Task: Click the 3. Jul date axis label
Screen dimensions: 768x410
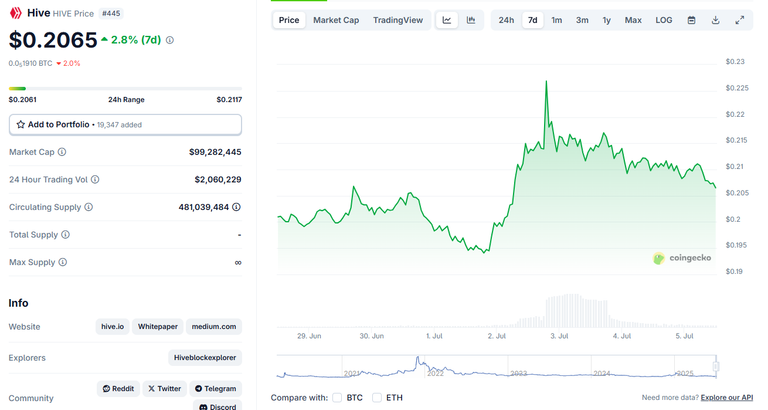Action: (x=559, y=336)
